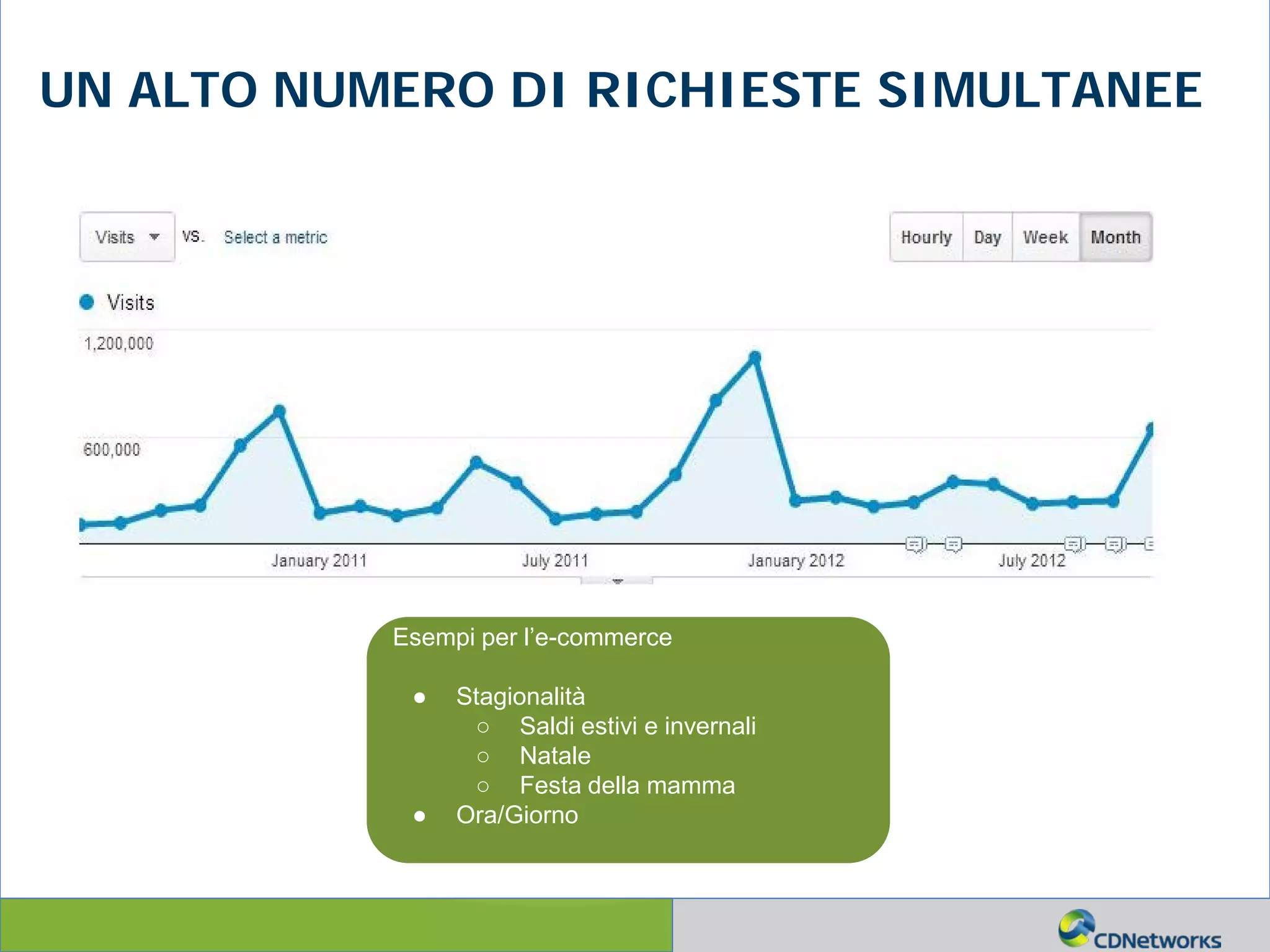Viewport: 1270px width, 952px height.
Task: Open the cut-off annotation icon at chart edge
Action: tap(1148, 544)
